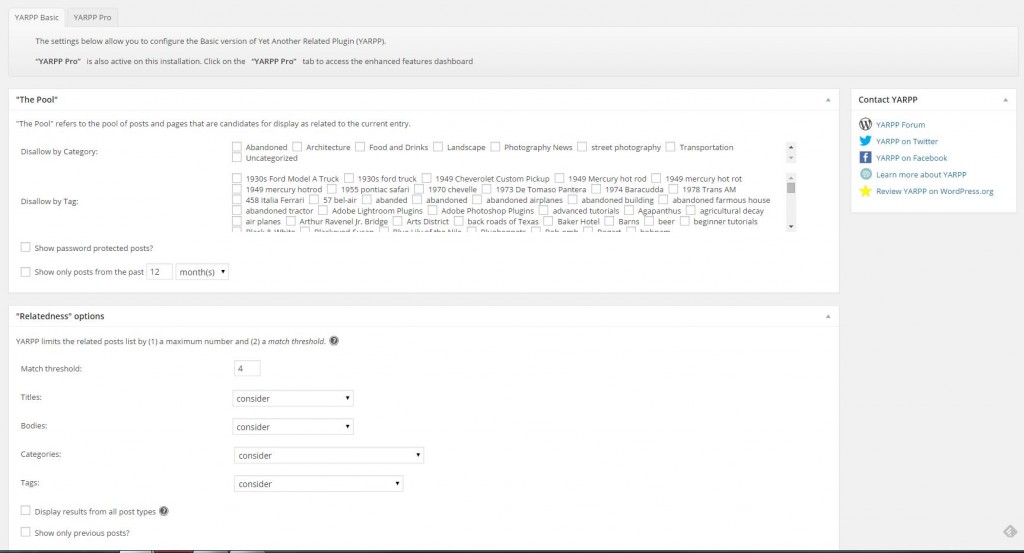
Task: Open Review YARPP on WordPress.org link
Action: [x=934, y=191]
